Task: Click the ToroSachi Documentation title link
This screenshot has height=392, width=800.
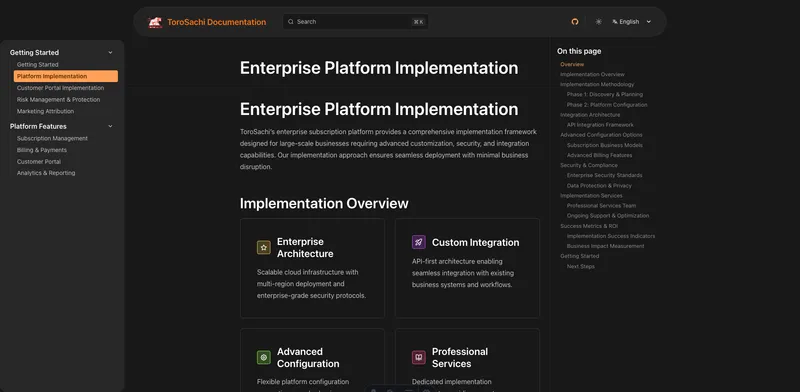Action: coord(216,22)
